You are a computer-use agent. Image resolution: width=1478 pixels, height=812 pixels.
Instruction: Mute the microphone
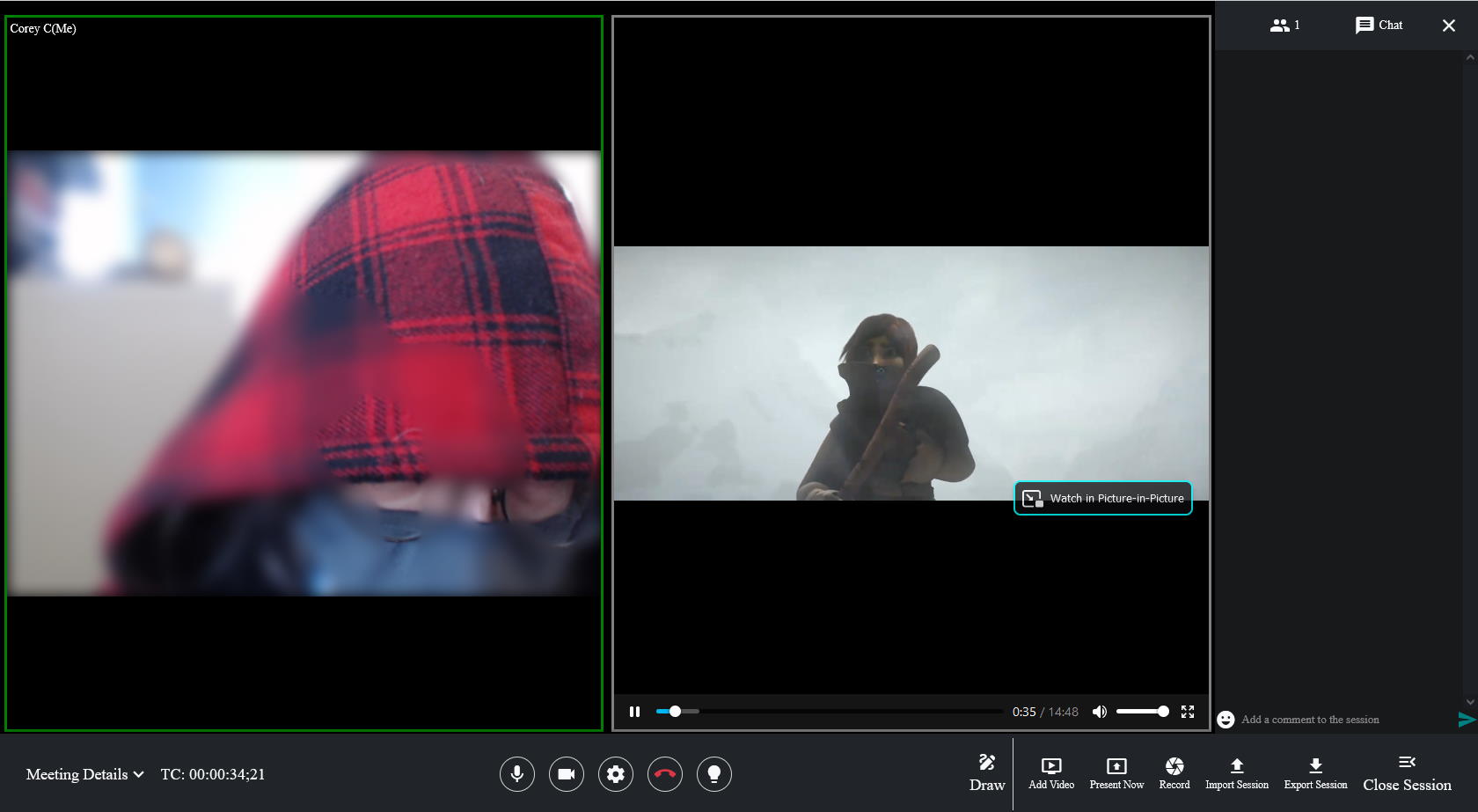tap(517, 774)
